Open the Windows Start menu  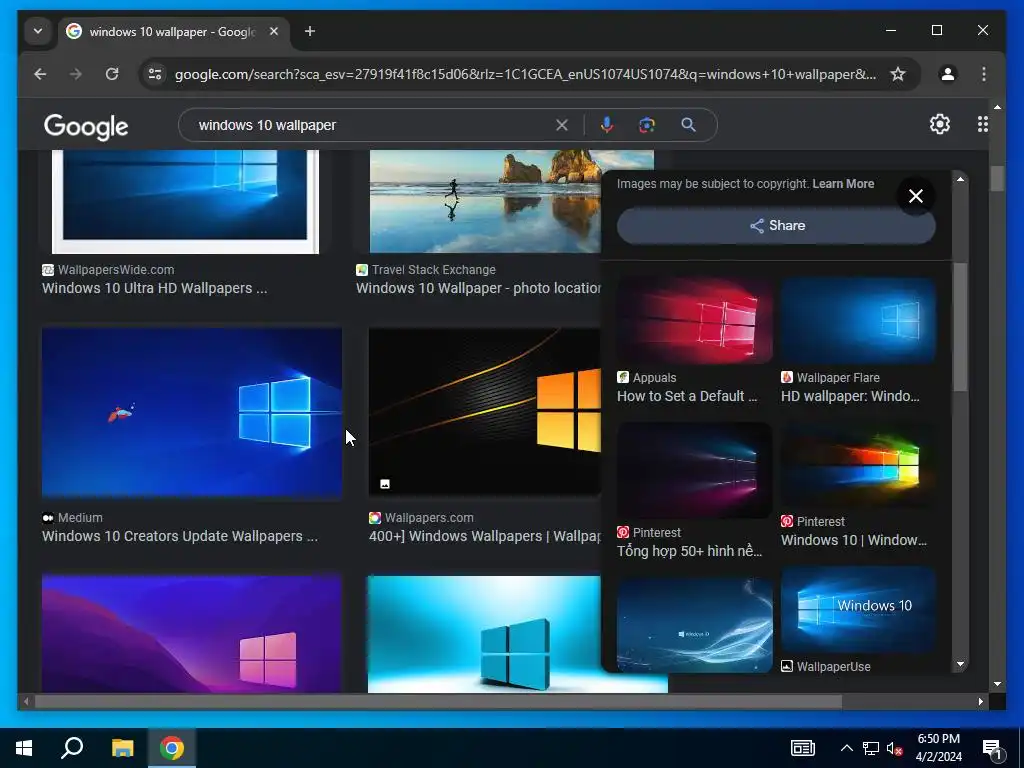point(24,748)
